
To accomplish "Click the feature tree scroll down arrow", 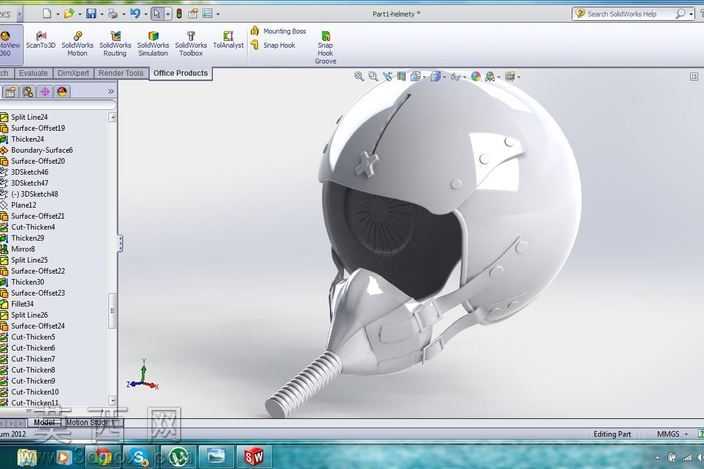I will 112,400.
